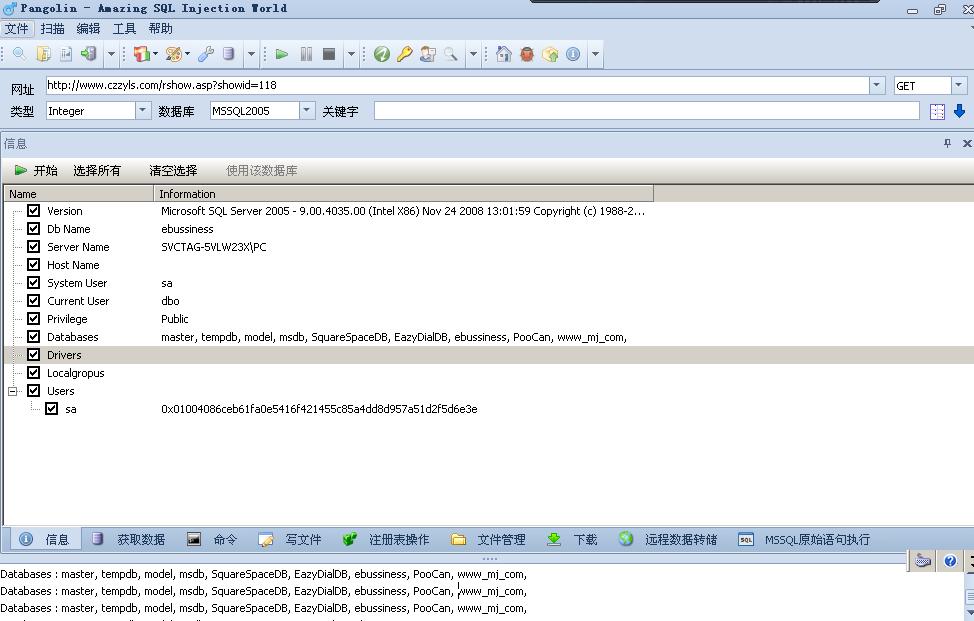Open the 帮助 menu
The image size is (974, 621).
(160, 29)
